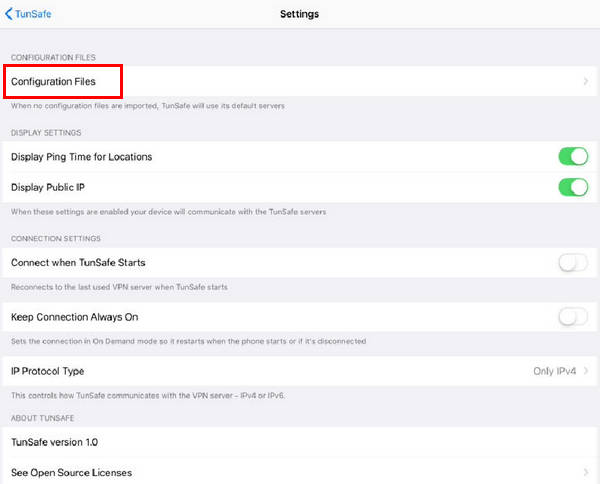Expand Configuration Files with the right chevron
This screenshot has width=600, height=484.
pyautogui.click(x=585, y=81)
